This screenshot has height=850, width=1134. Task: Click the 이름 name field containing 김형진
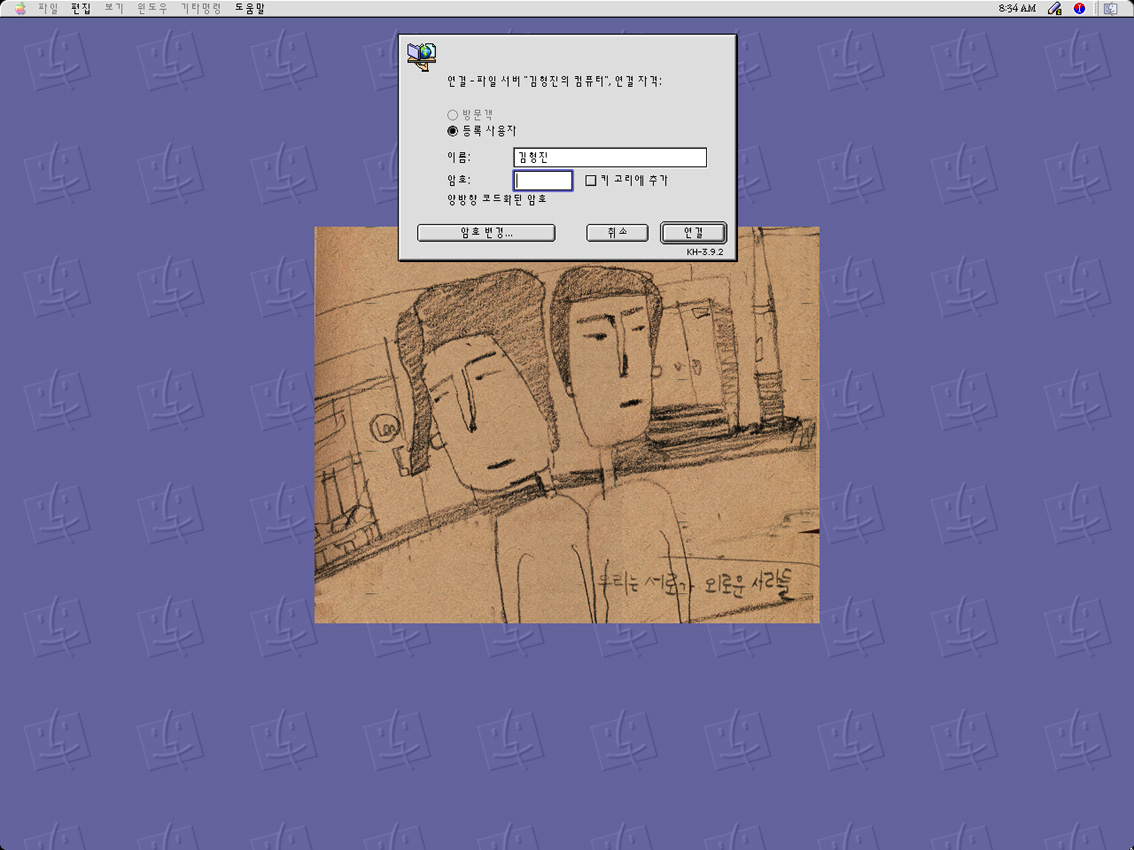coord(610,158)
